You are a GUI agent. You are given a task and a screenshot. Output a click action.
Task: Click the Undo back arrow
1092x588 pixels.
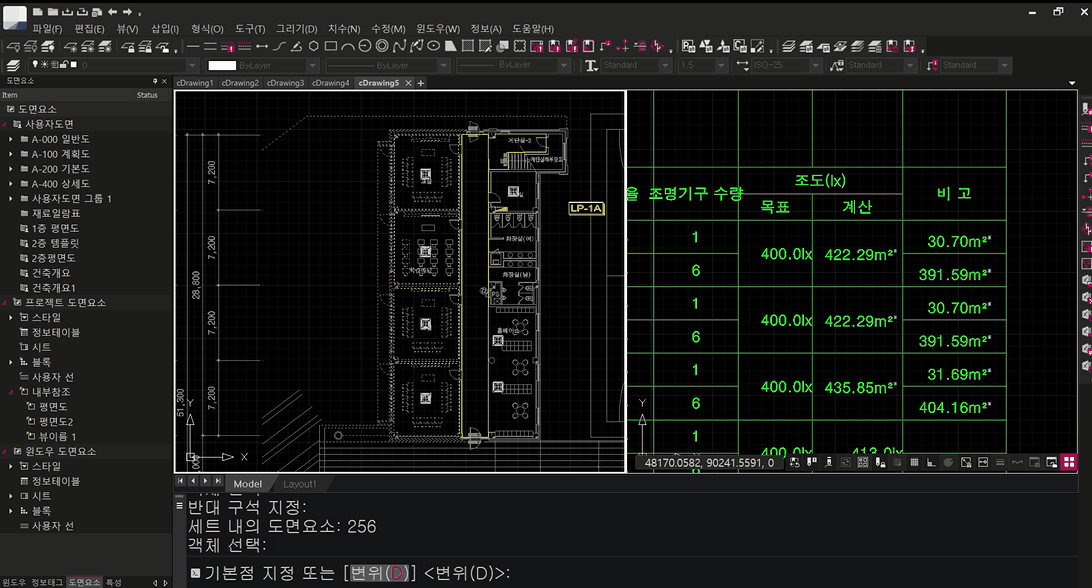pos(112,12)
